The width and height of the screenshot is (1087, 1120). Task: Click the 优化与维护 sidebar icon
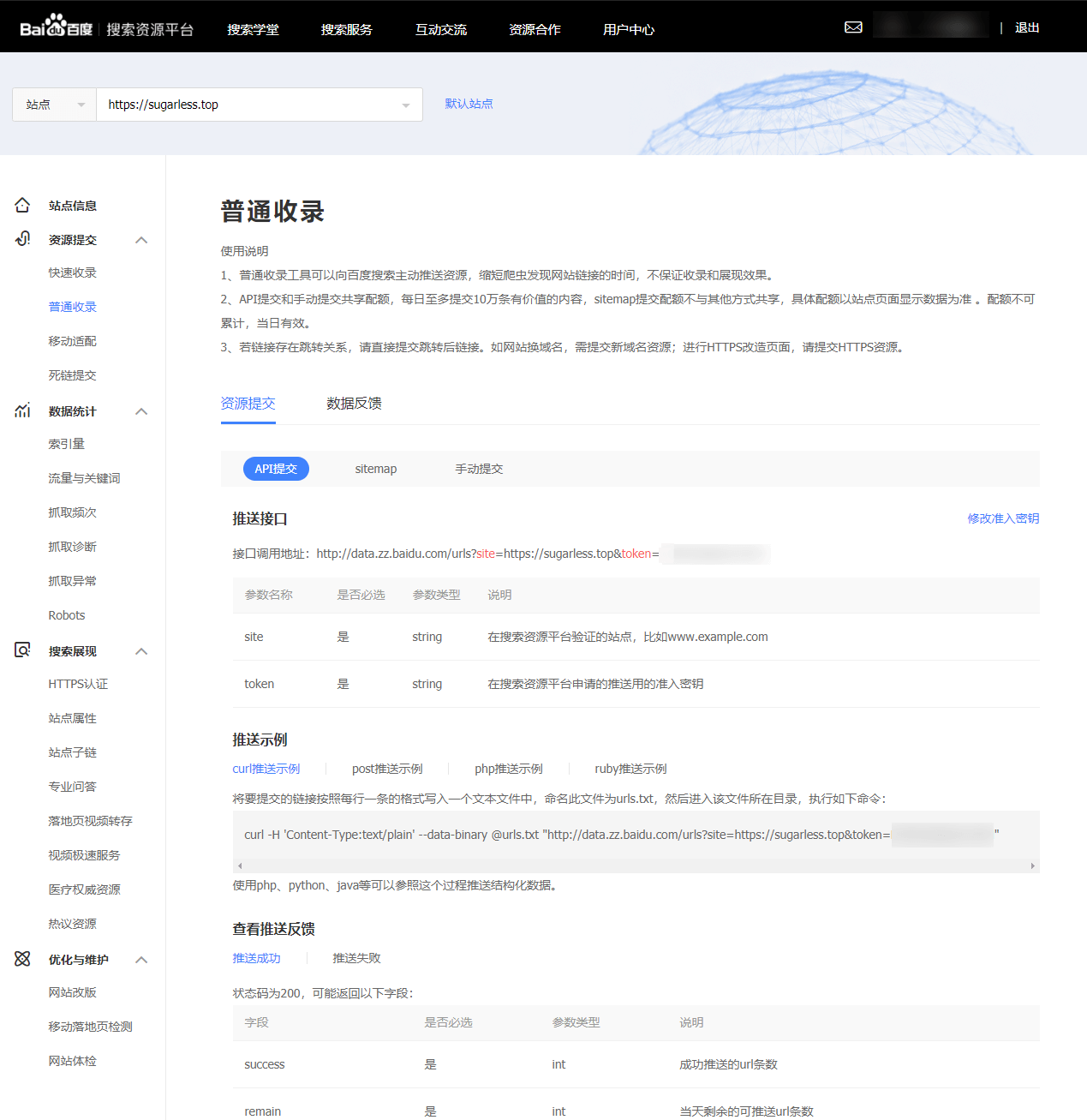[x=22, y=959]
